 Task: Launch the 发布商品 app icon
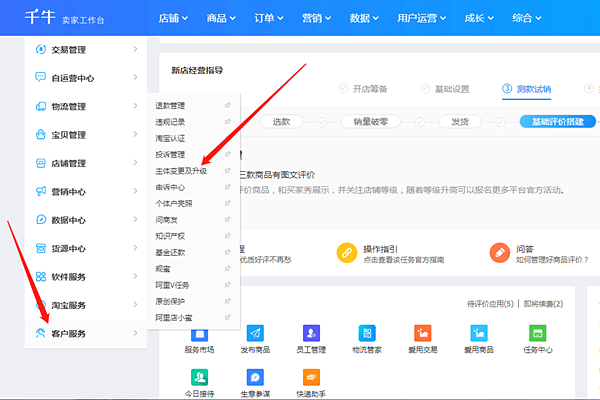tap(255, 333)
